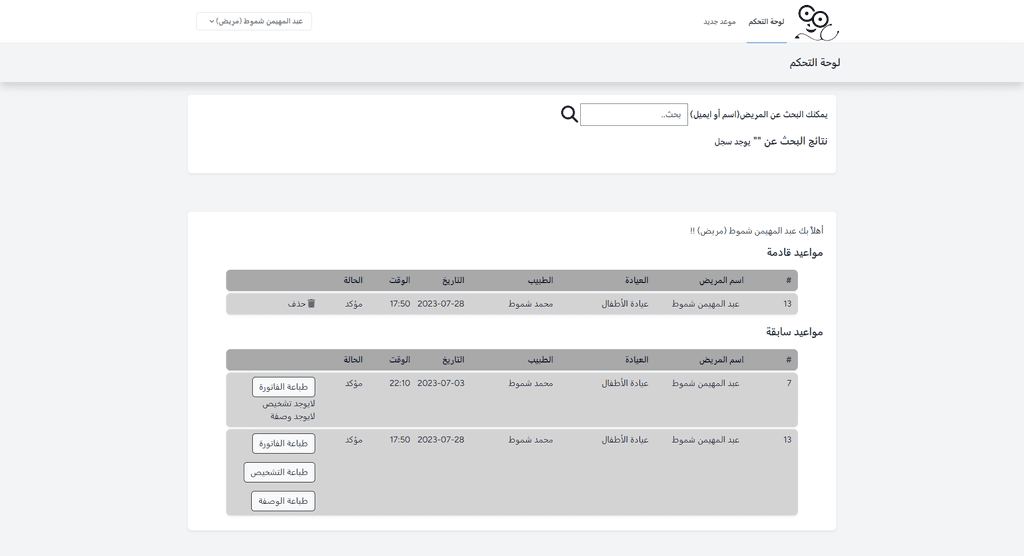Click طباعة الوصفة button
The width and height of the screenshot is (1024, 556).
283,500
